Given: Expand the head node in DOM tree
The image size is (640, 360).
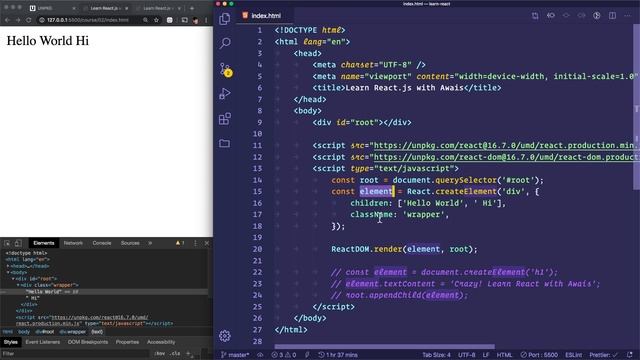Looking at the screenshot, I should (x=8, y=266).
